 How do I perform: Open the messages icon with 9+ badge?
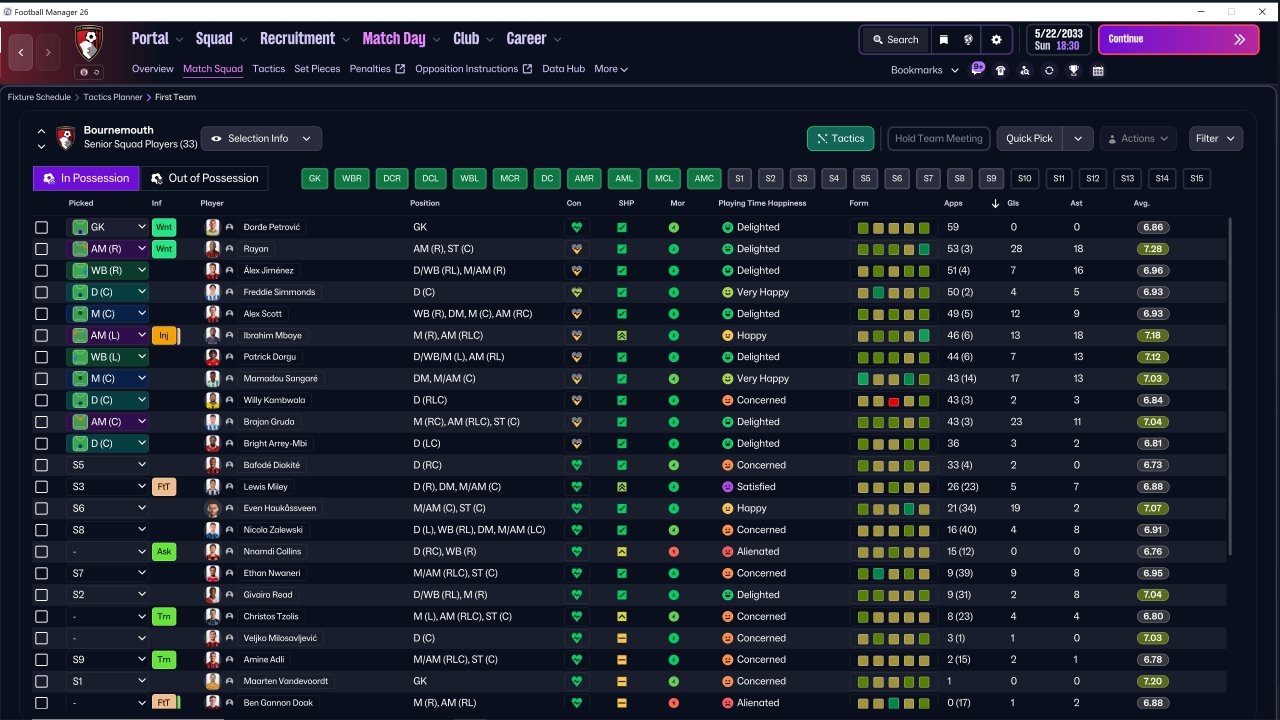(x=977, y=70)
